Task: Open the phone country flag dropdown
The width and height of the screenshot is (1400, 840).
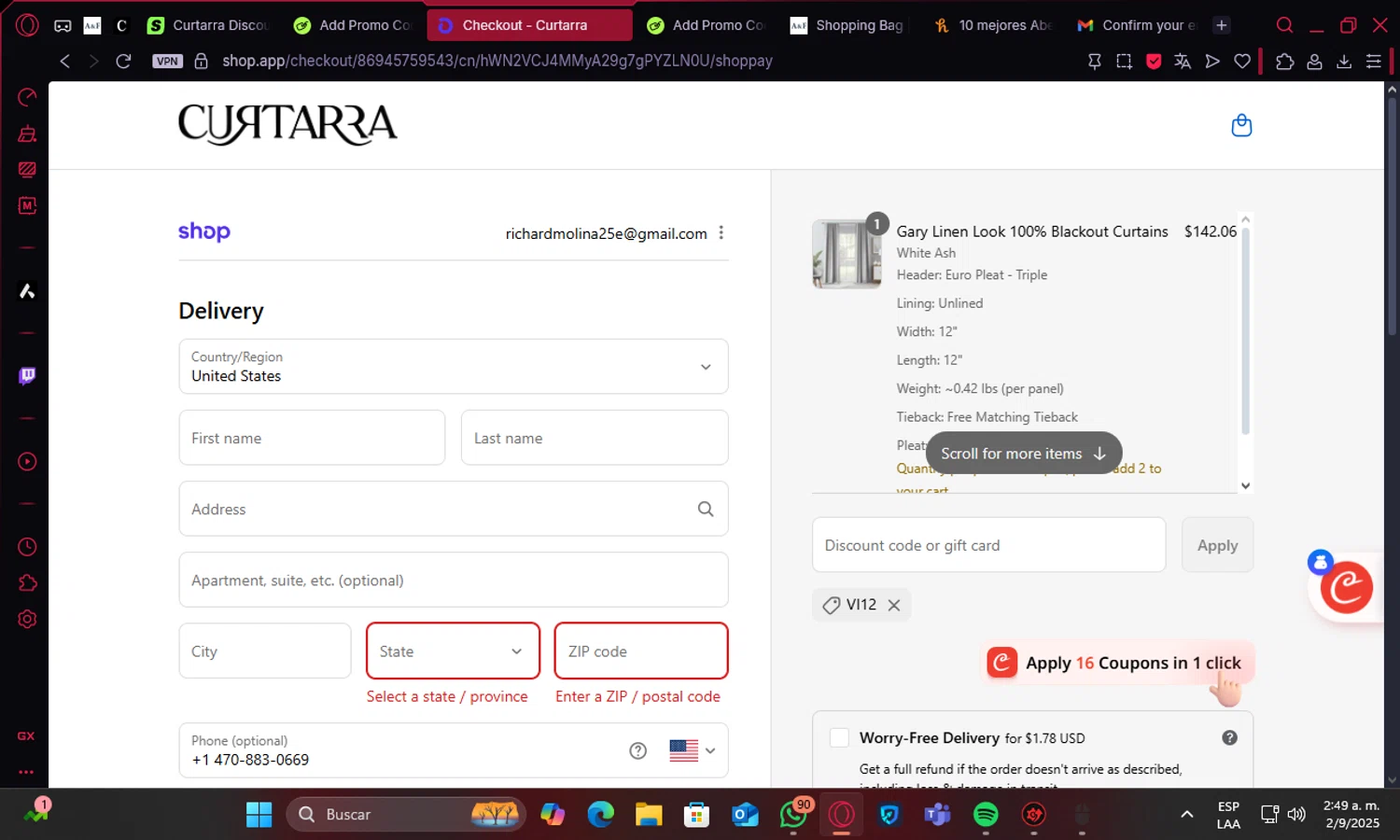Action: pyautogui.click(x=693, y=750)
